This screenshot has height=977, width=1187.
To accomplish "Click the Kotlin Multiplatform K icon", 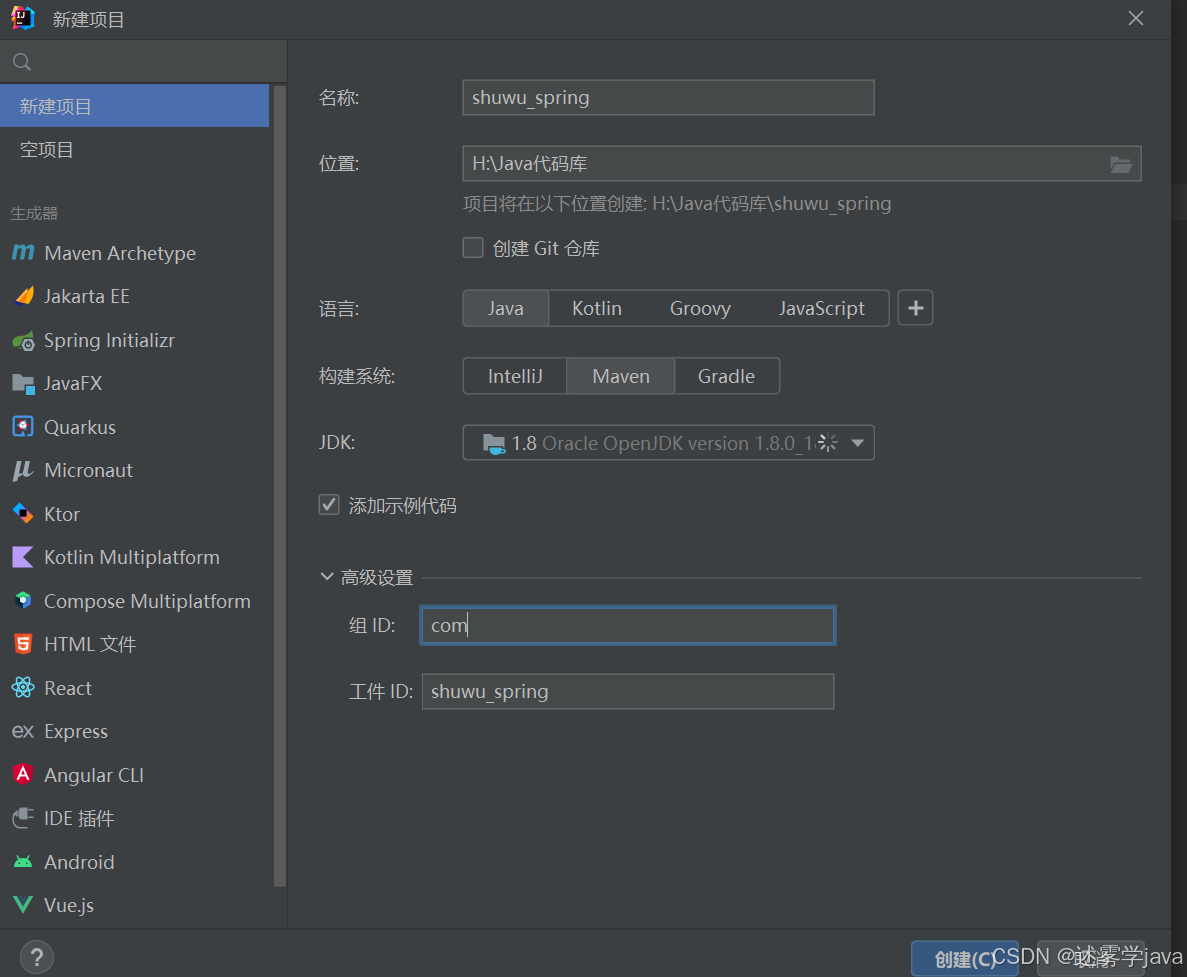I will (x=23, y=557).
